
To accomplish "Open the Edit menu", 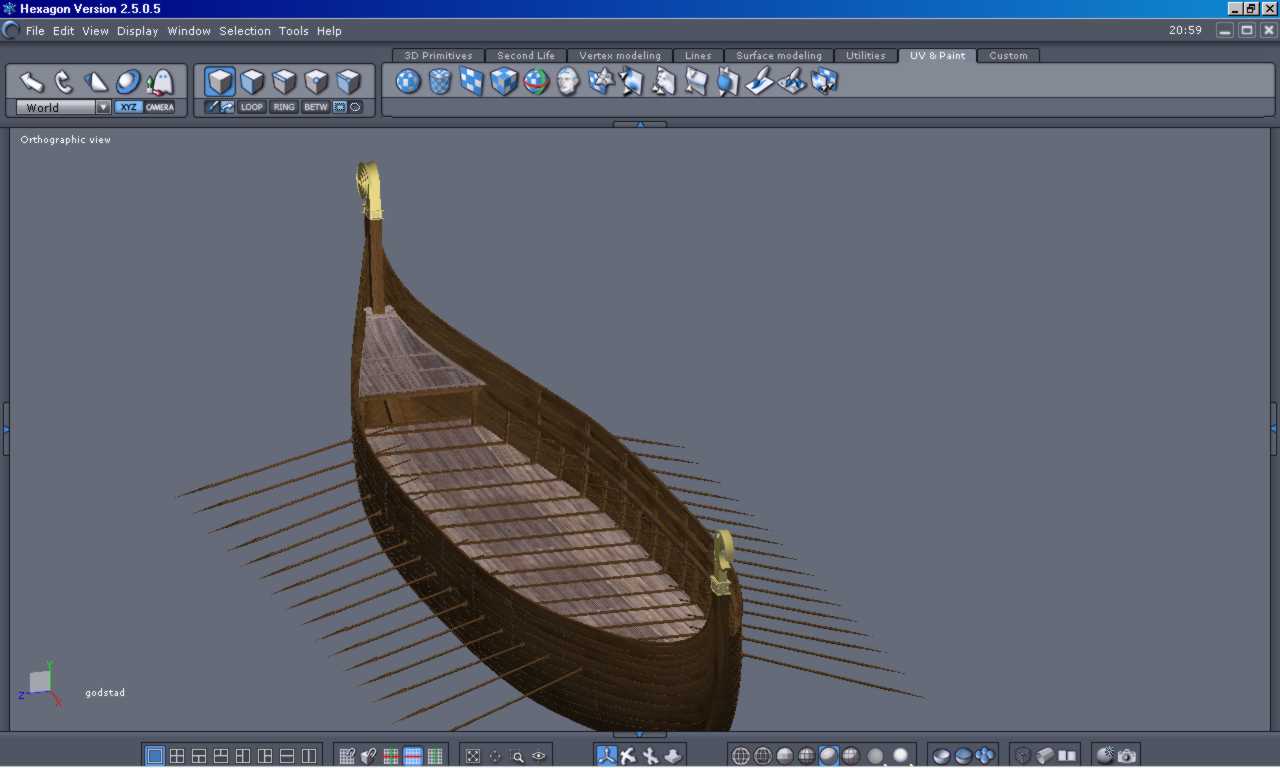I will click(x=64, y=31).
